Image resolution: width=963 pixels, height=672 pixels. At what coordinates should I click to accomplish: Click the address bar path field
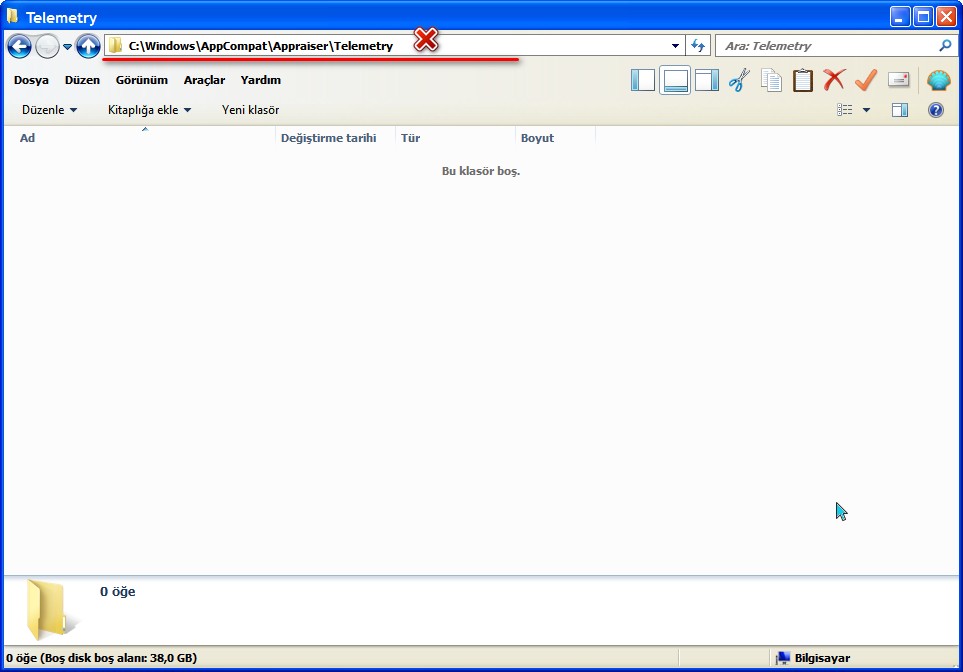tap(394, 45)
